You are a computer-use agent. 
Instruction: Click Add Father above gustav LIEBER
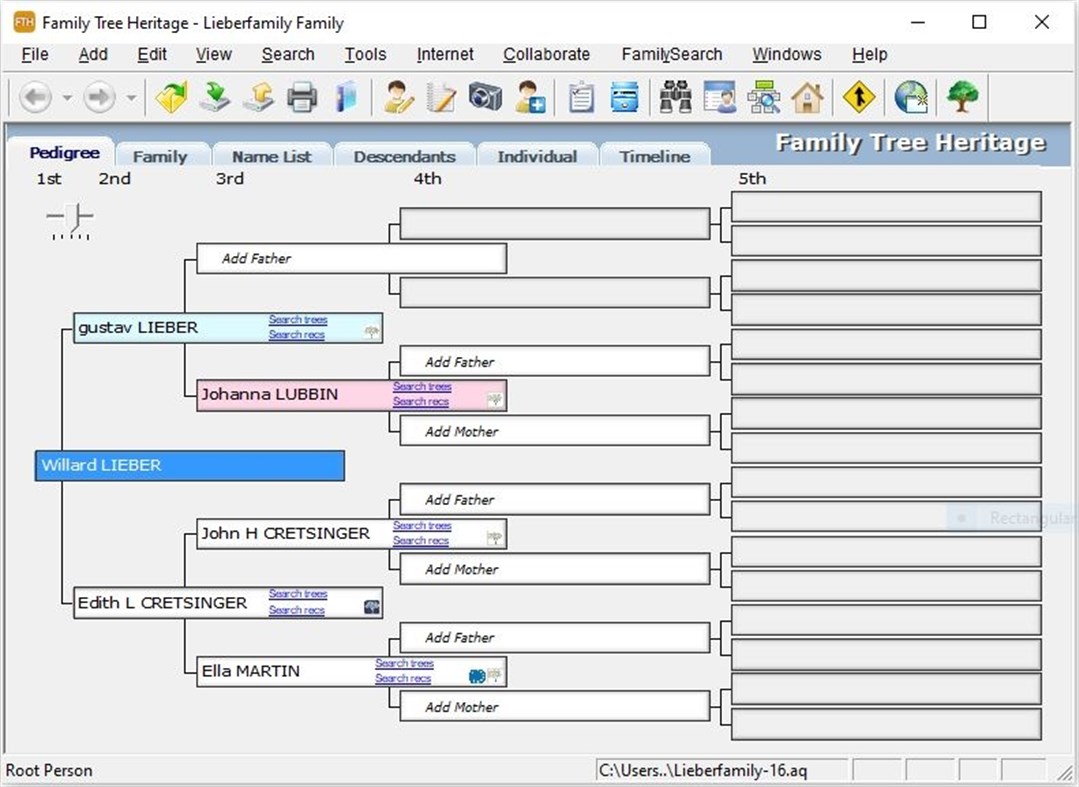pyautogui.click(x=350, y=258)
